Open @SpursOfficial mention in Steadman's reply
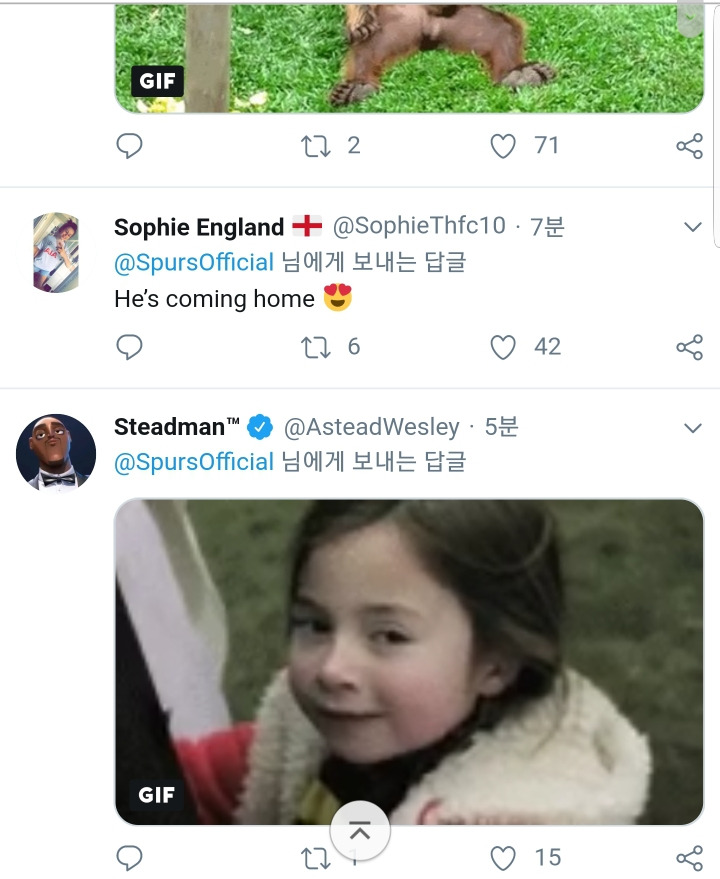This screenshot has height=879, width=720. tap(194, 462)
